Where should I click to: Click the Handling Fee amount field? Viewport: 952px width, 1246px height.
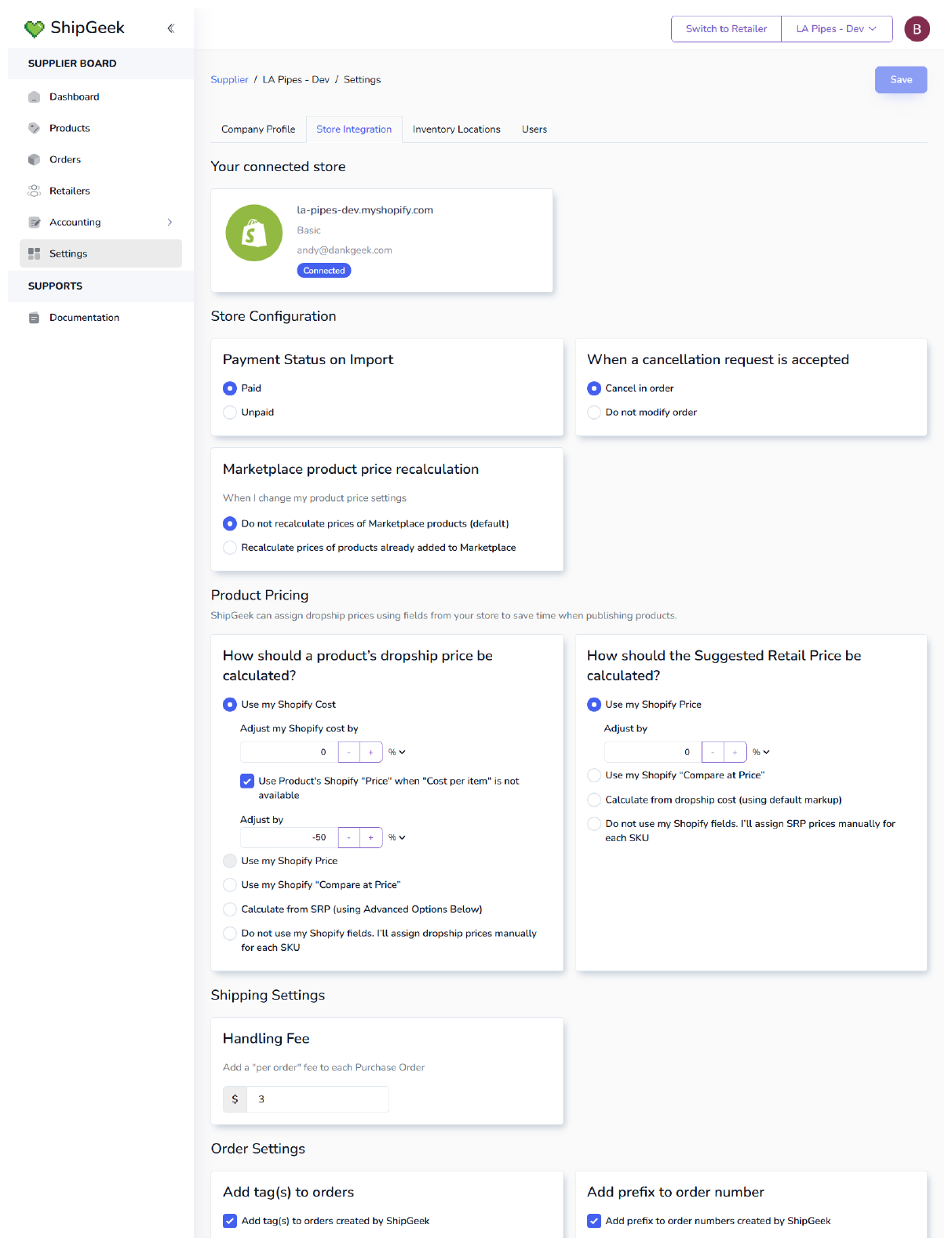[x=318, y=1099]
